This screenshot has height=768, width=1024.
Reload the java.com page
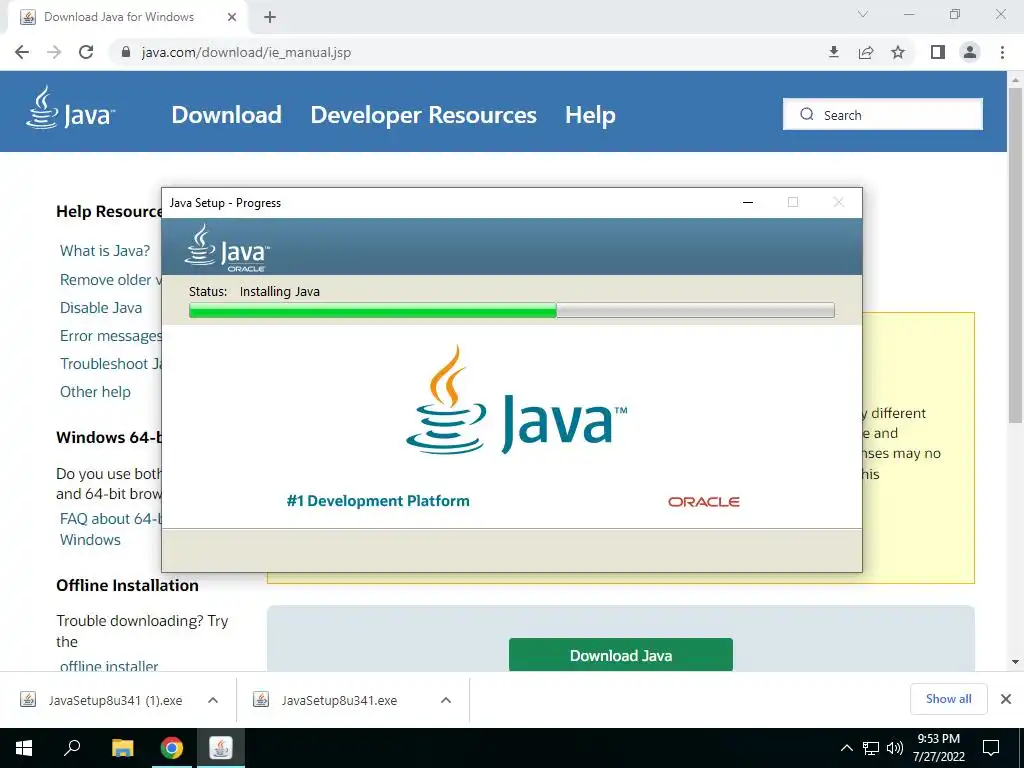[x=86, y=52]
